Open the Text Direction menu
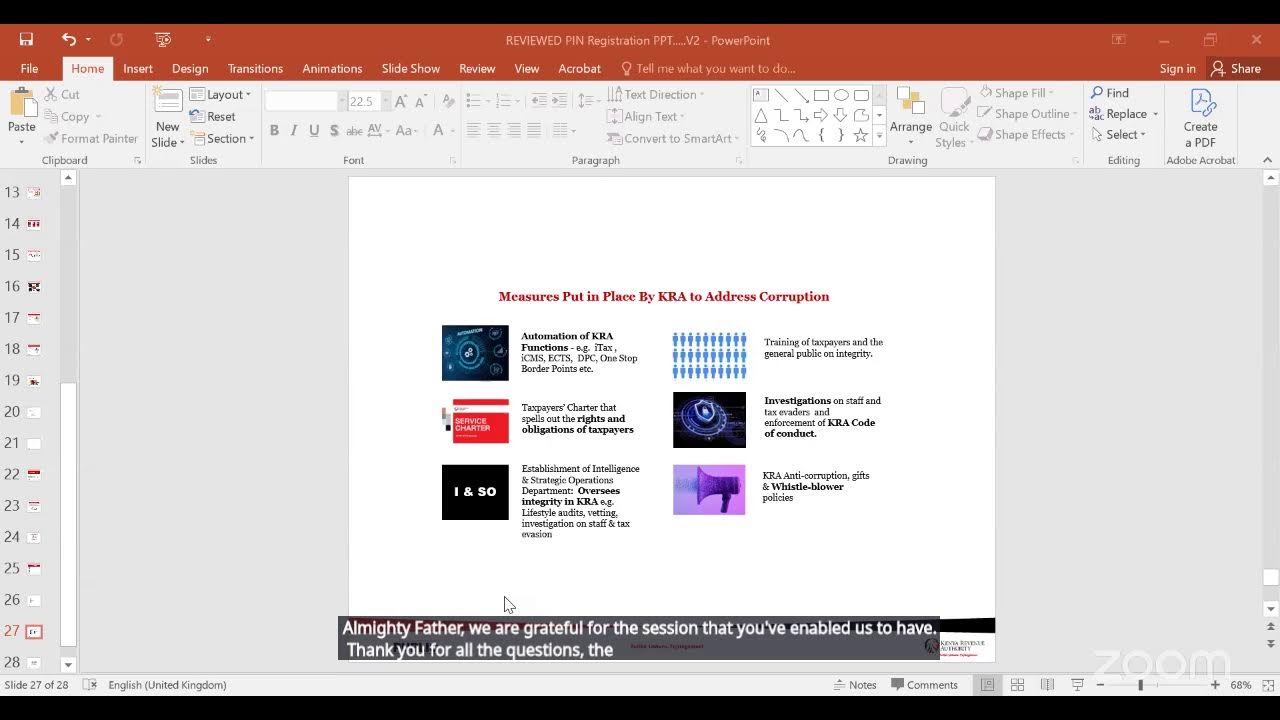The height and width of the screenshot is (720, 1280). point(655,94)
